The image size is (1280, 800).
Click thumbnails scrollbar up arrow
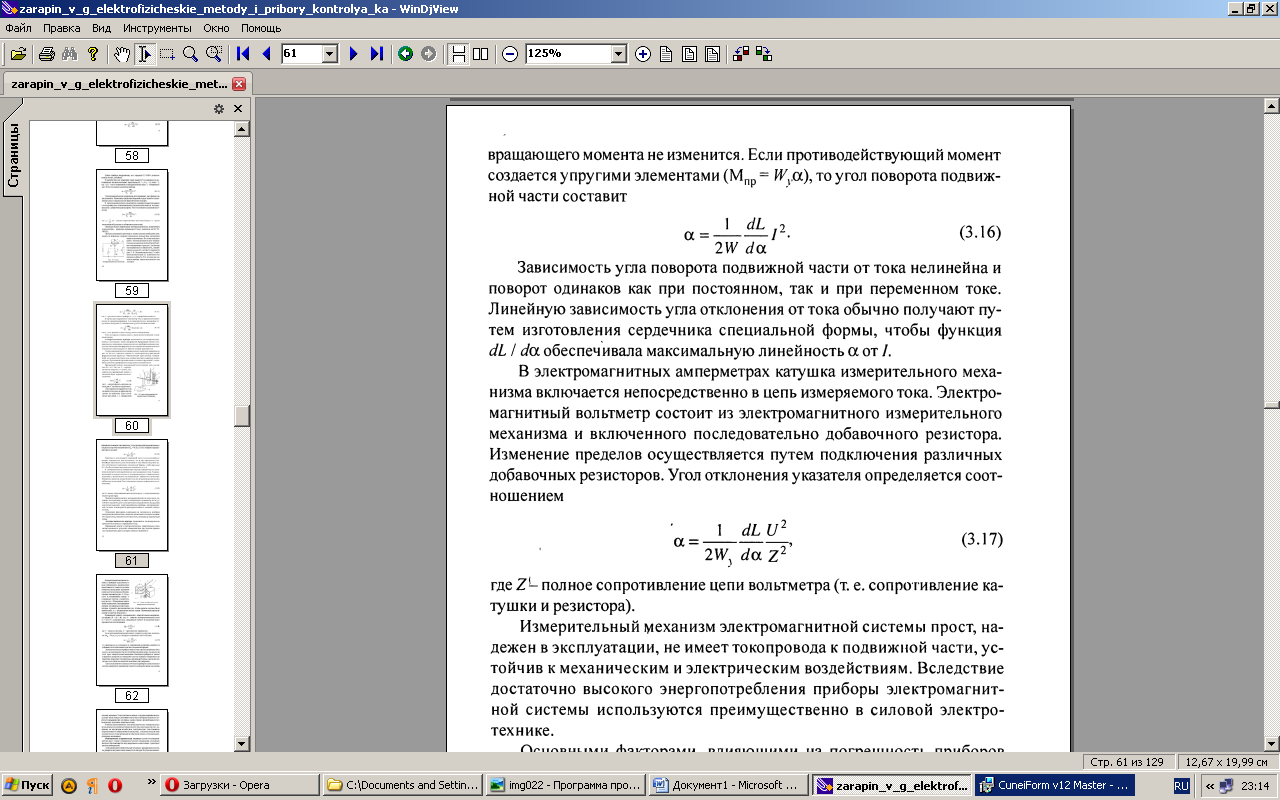[241, 128]
